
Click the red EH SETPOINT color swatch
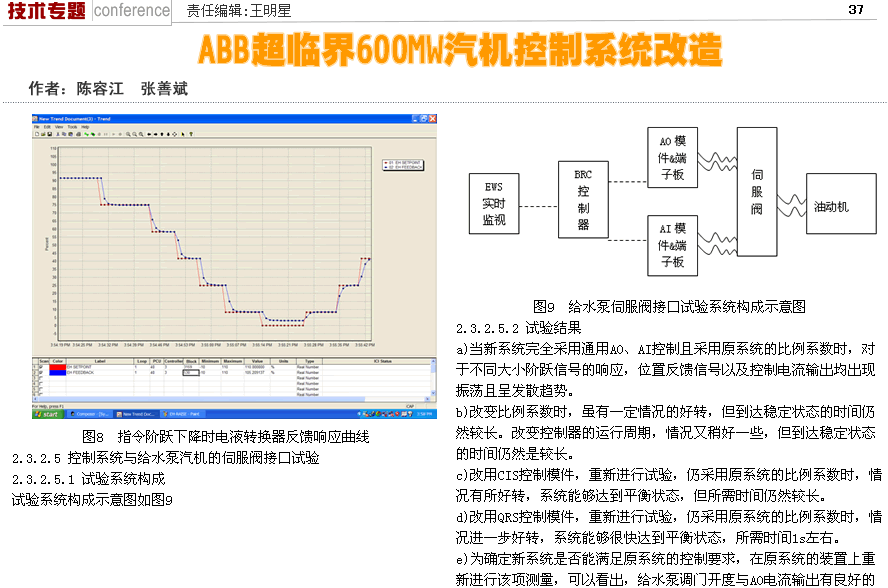[57, 368]
